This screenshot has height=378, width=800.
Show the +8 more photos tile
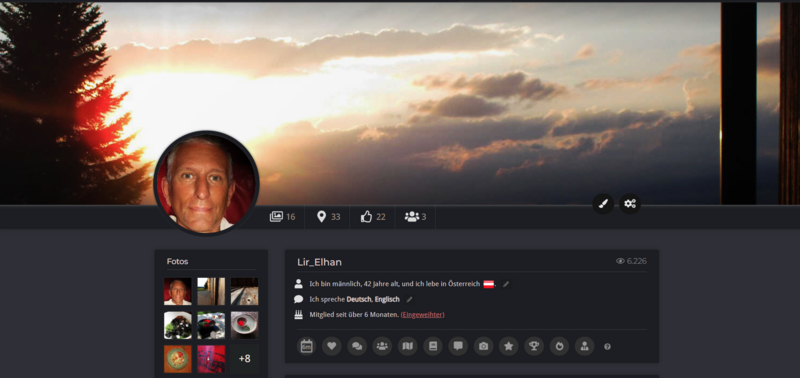pos(244,359)
